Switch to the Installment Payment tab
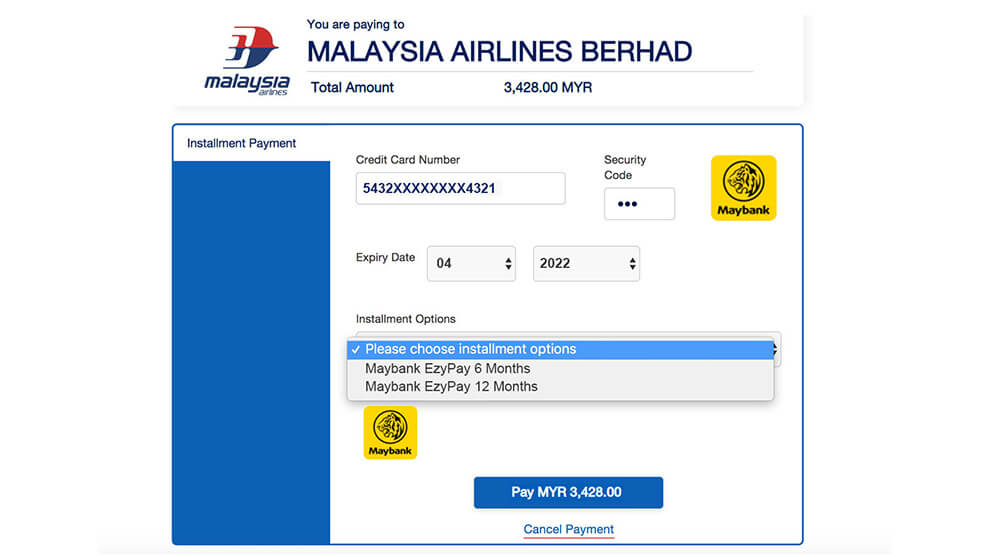 [242, 143]
